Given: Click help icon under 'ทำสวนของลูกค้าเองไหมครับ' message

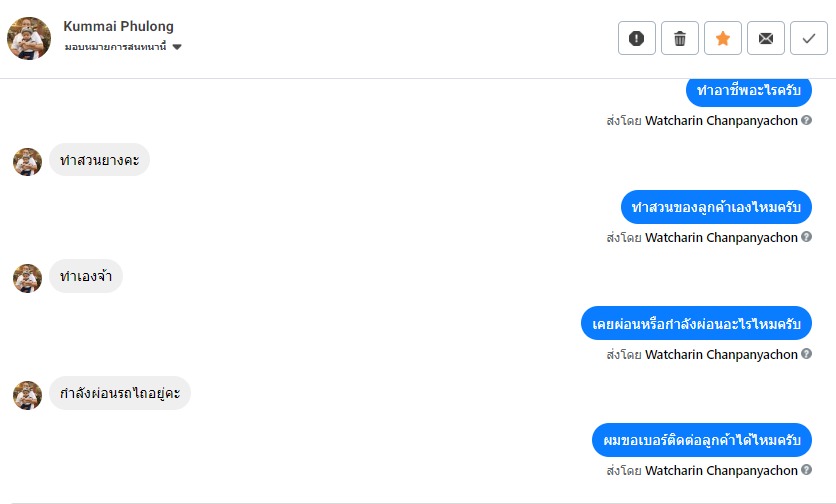Looking at the screenshot, I should tap(806, 238).
